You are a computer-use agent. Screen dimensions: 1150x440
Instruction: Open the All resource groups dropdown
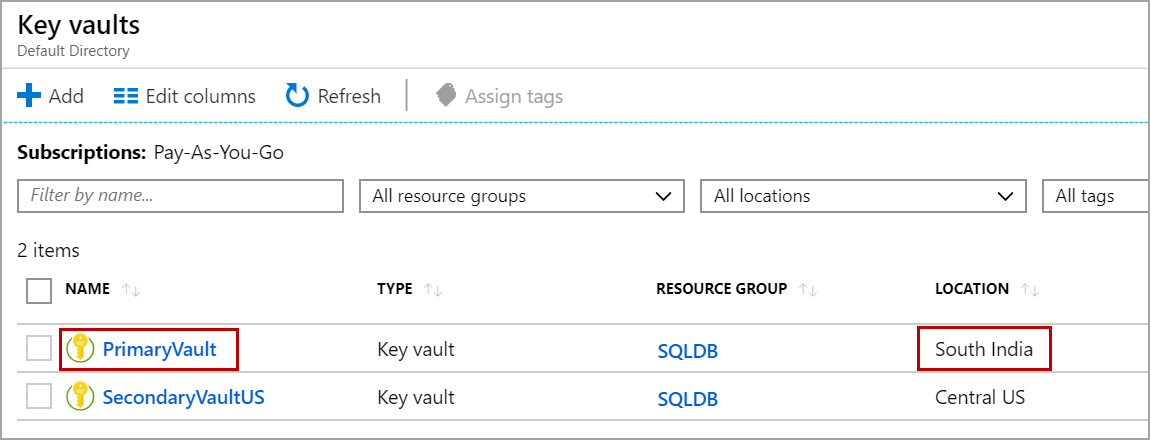coord(521,196)
